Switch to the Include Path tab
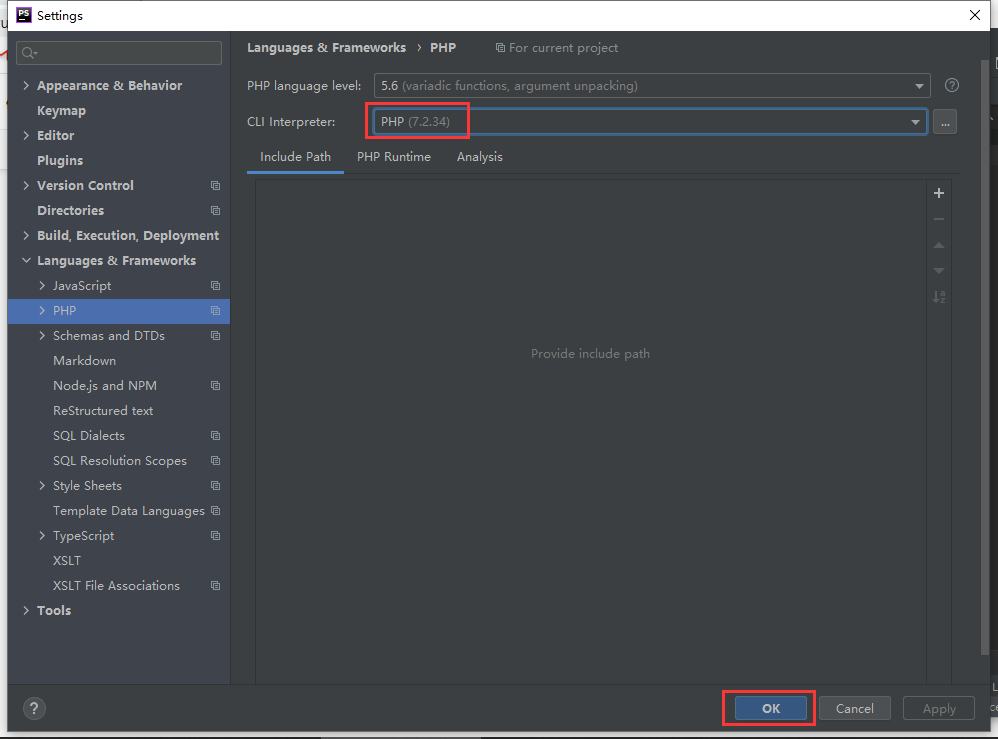 [x=295, y=157]
